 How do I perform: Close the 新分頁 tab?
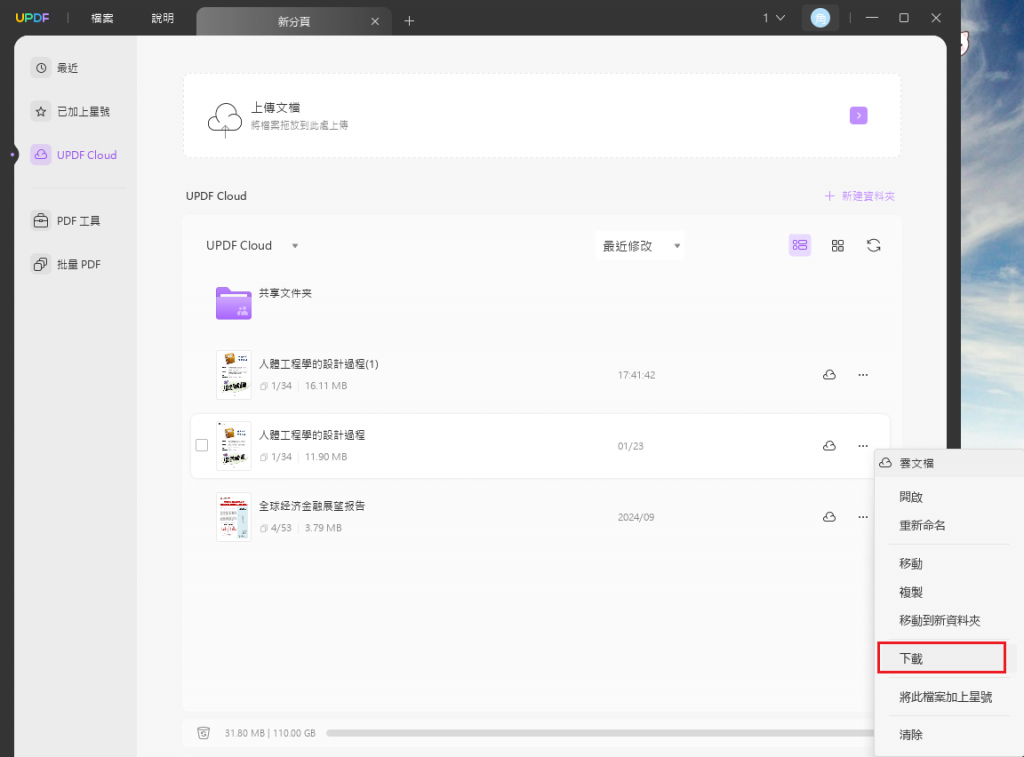pyautogui.click(x=375, y=22)
